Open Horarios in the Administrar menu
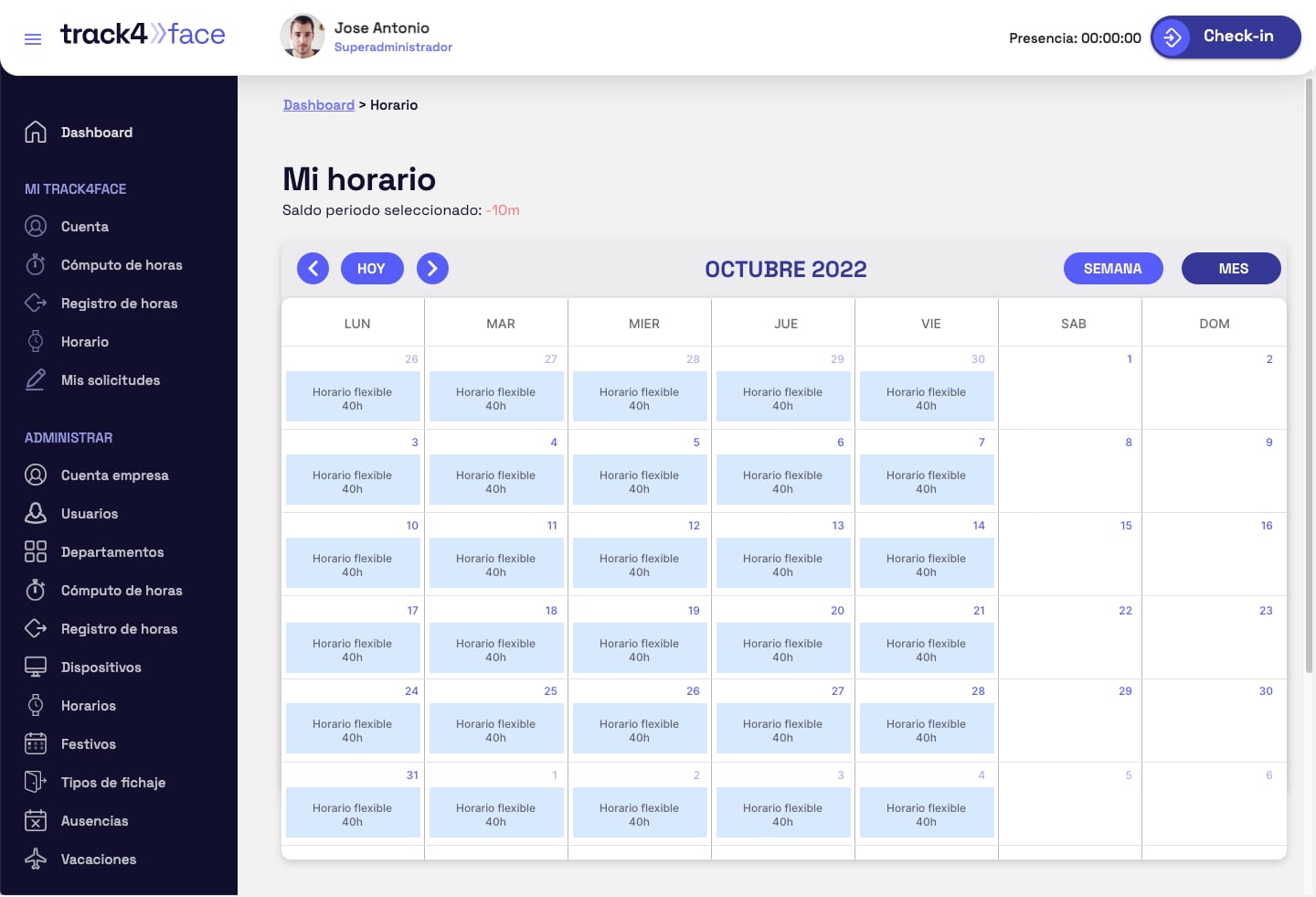1316x897 pixels. (x=89, y=706)
